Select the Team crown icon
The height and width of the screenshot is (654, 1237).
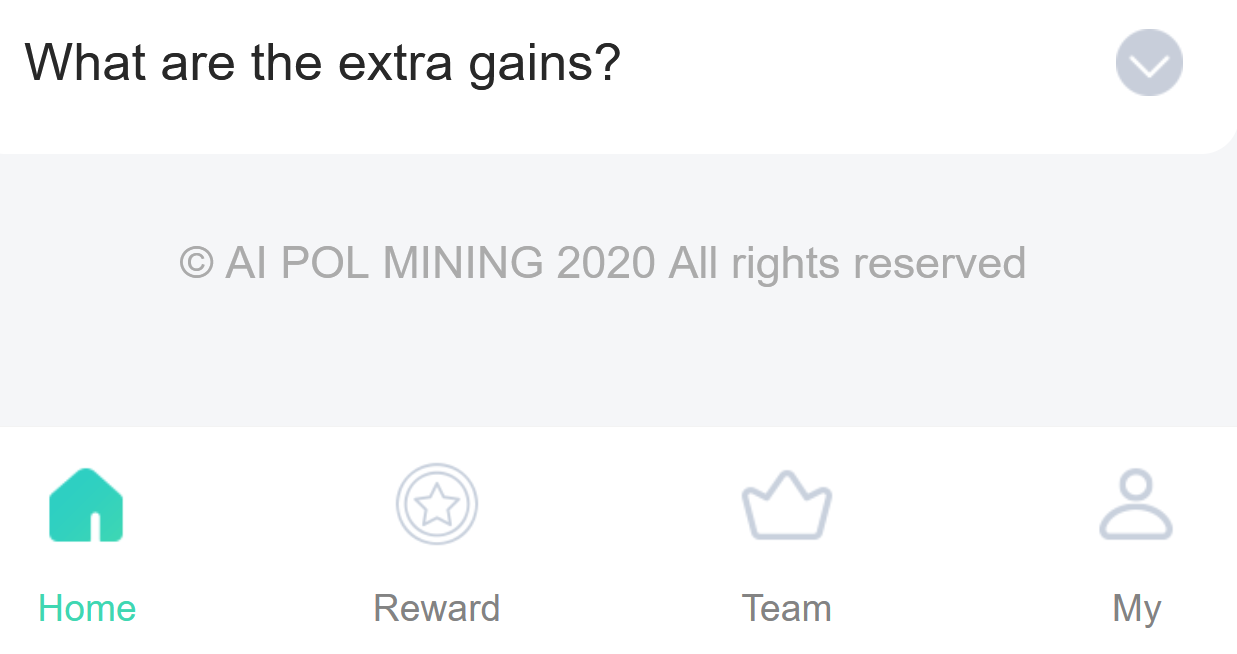[x=786, y=505]
